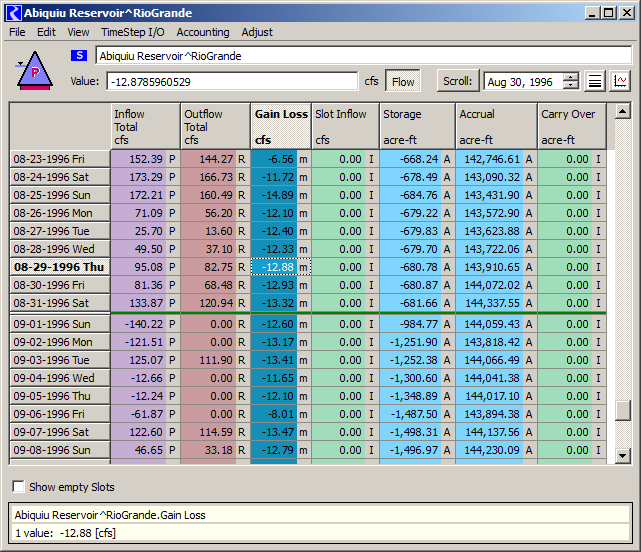Click Storage cell -1,498.31
The height and width of the screenshot is (552, 641).
pyautogui.click(x=417, y=432)
